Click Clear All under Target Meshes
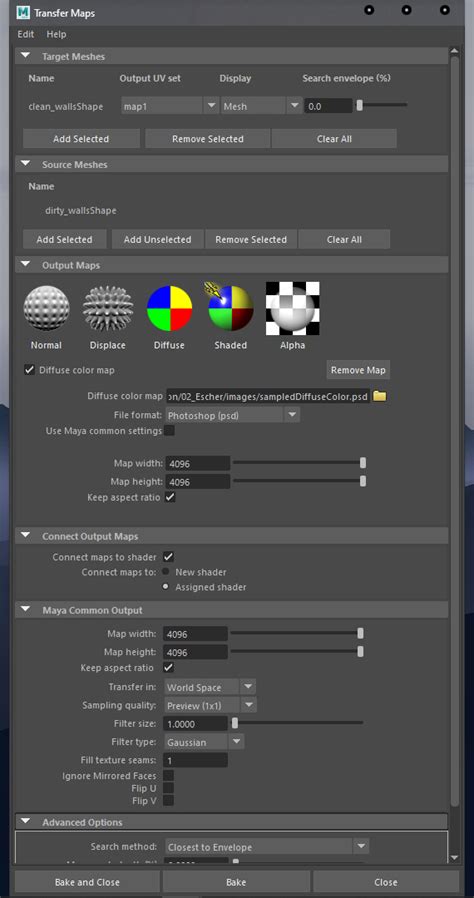Image resolution: width=474 pixels, height=898 pixels. [334, 139]
